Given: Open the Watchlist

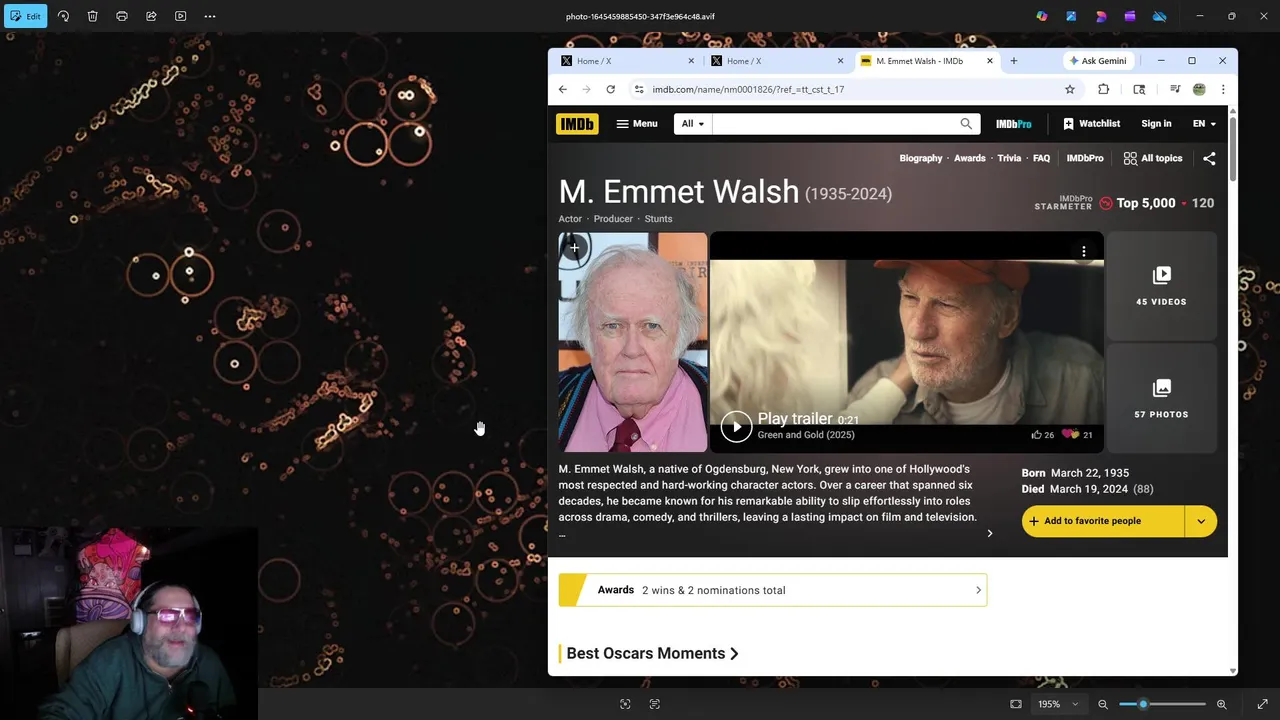Looking at the screenshot, I should (x=1091, y=124).
